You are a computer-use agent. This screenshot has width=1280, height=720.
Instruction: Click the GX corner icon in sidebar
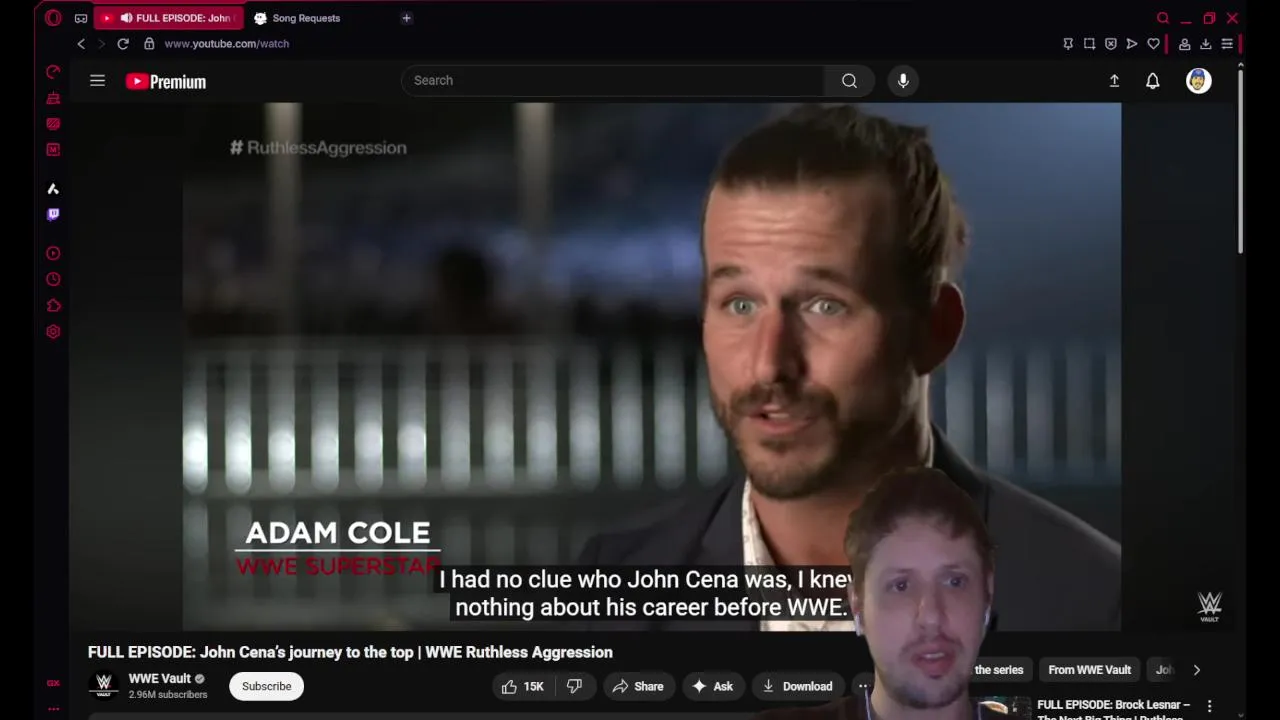pos(53,684)
